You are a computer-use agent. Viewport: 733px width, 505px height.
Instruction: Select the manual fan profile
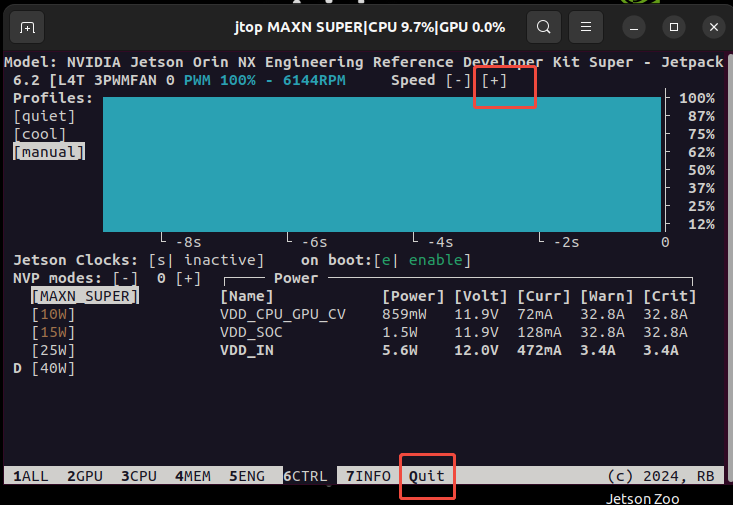click(x=48, y=152)
